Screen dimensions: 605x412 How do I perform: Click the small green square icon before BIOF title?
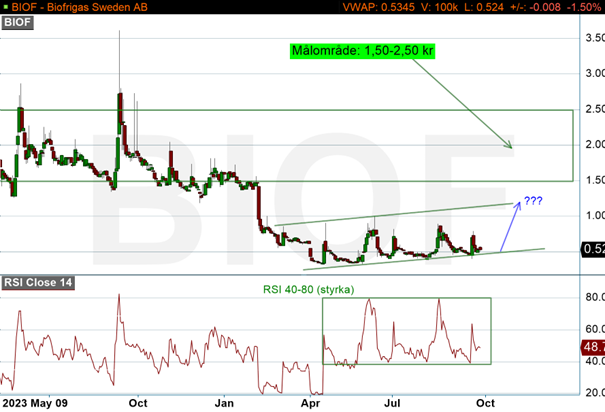(7, 8)
